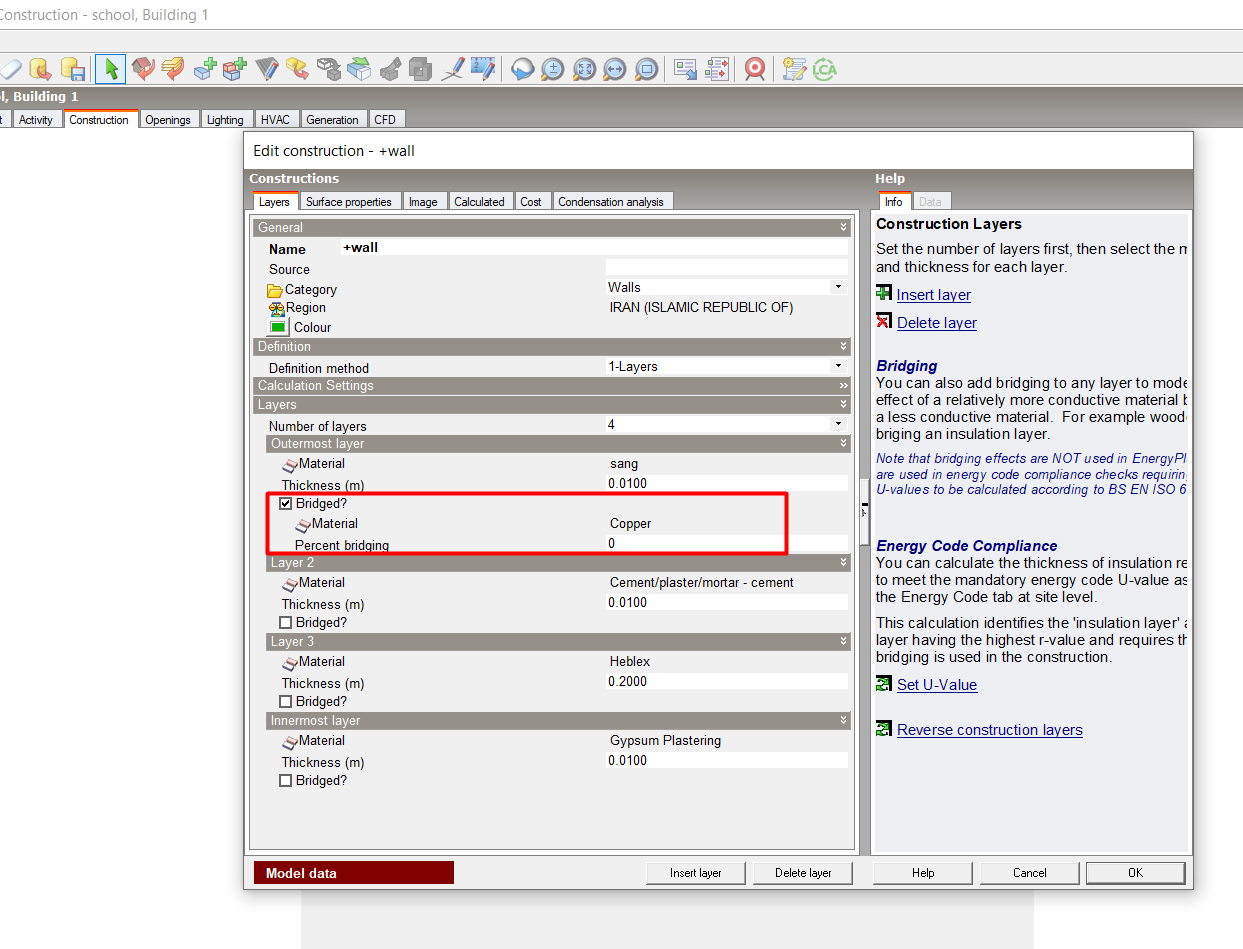1243x949 pixels.
Task: Click the fit view zoom icon
Action: click(584, 69)
